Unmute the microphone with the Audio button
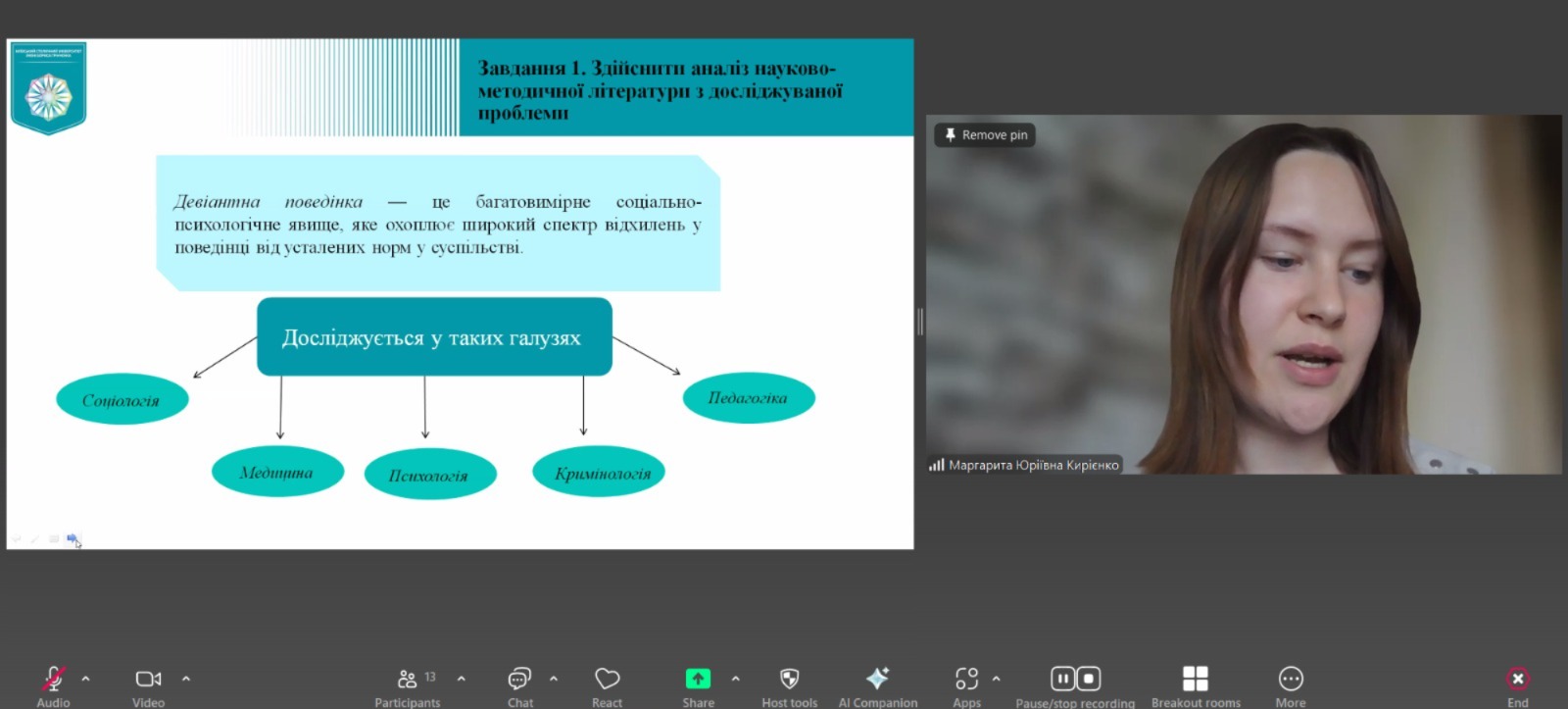 (53, 680)
